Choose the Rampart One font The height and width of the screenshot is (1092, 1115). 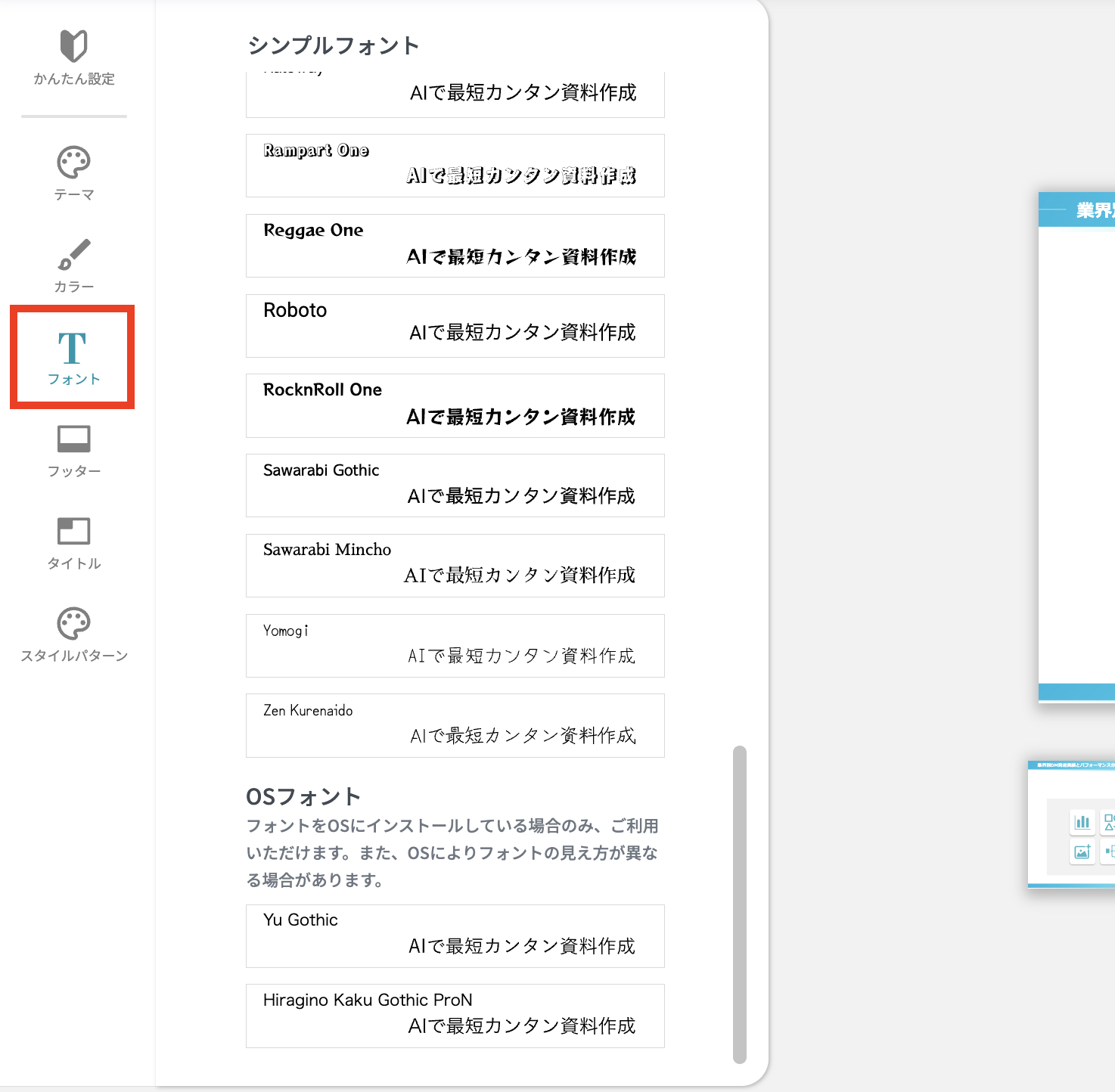tap(455, 166)
